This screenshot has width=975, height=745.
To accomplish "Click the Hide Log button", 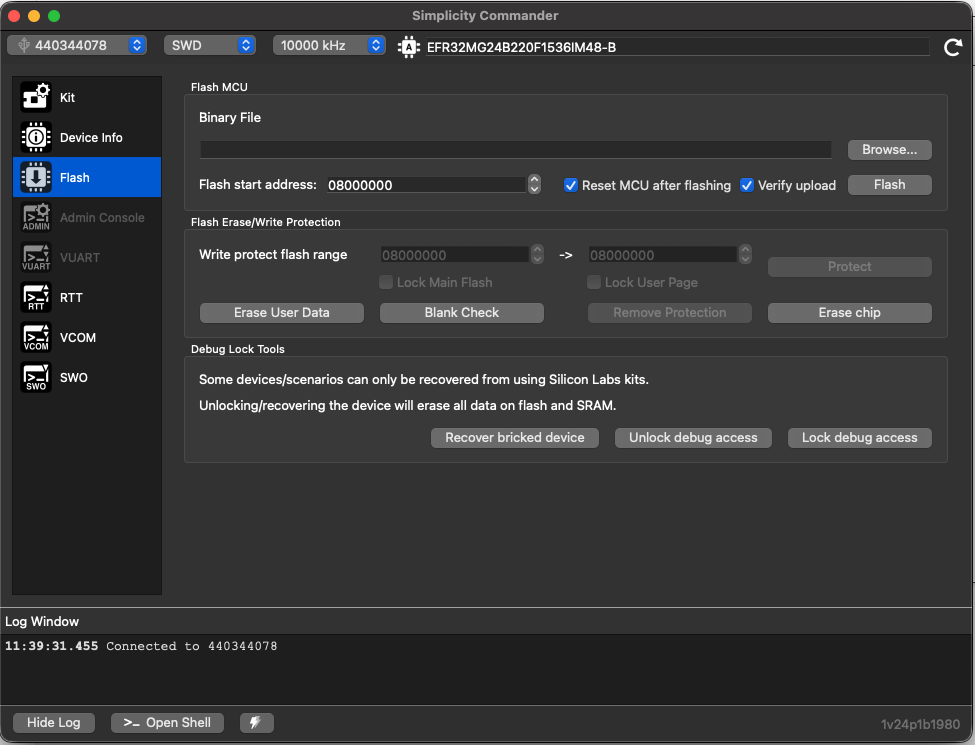I will click(x=53, y=723).
